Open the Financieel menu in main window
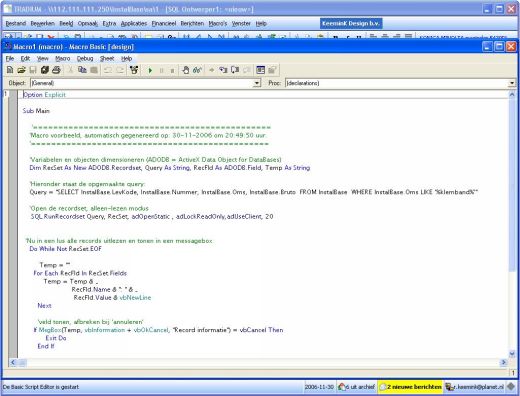 [164, 24]
